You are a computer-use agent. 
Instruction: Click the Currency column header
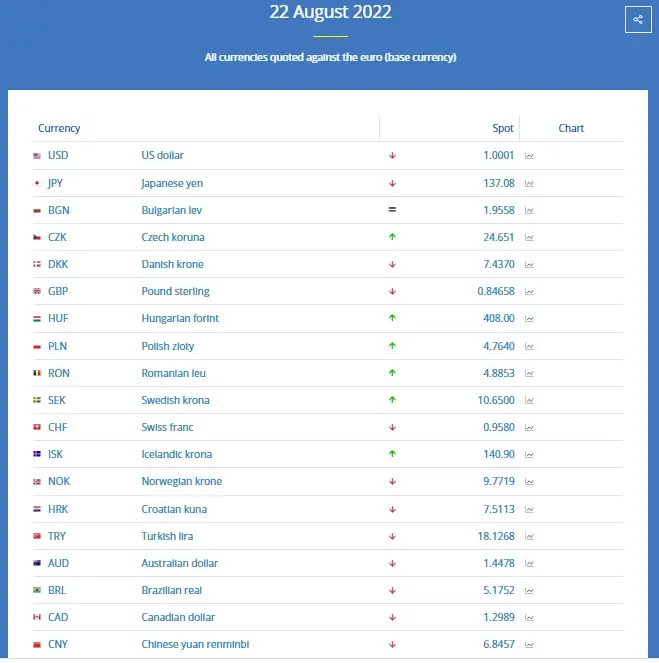59,128
